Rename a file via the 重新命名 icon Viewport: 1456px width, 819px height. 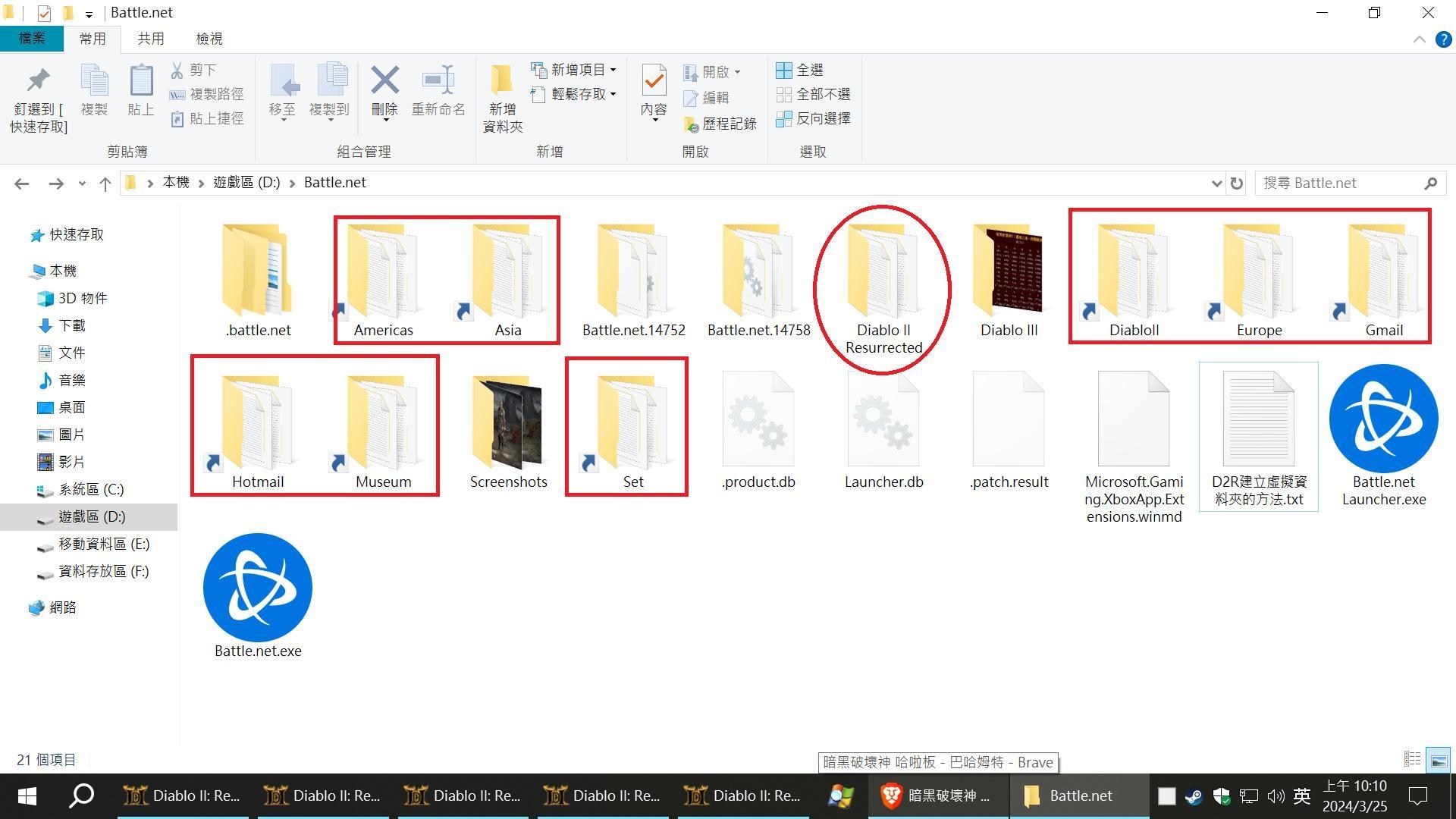tap(438, 93)
